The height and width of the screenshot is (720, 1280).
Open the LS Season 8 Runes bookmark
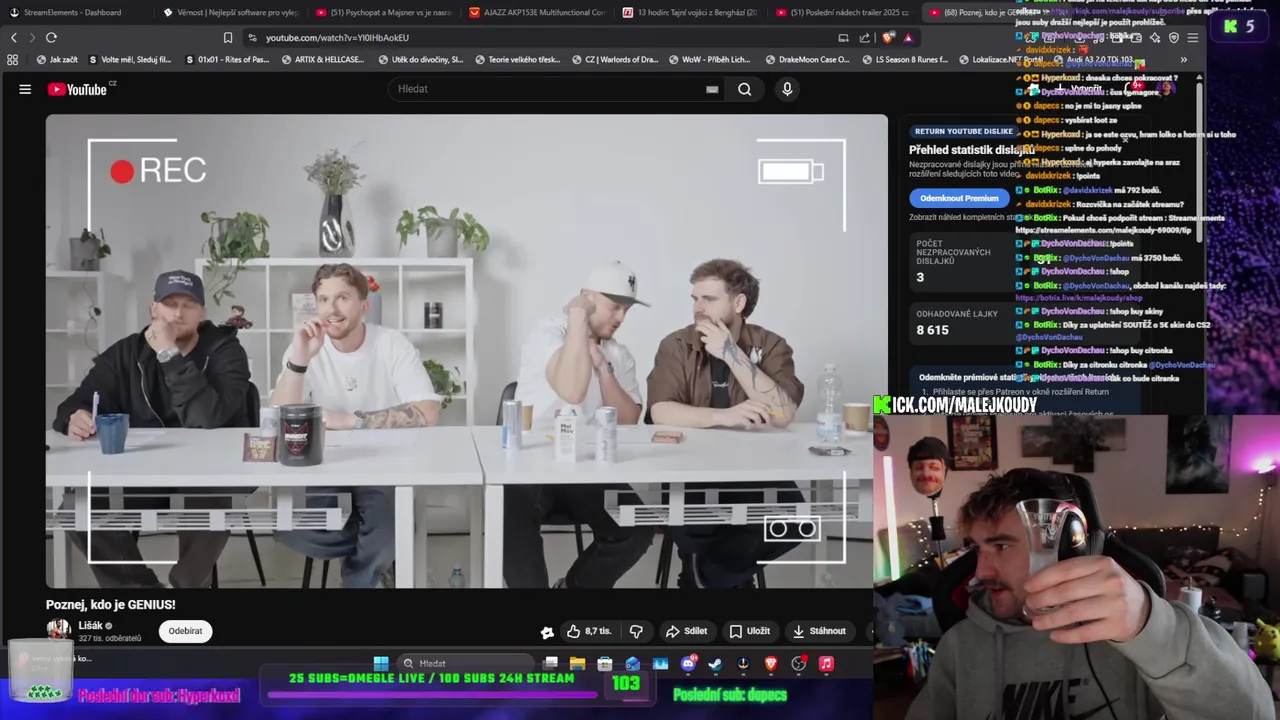[x=904, y=60]
